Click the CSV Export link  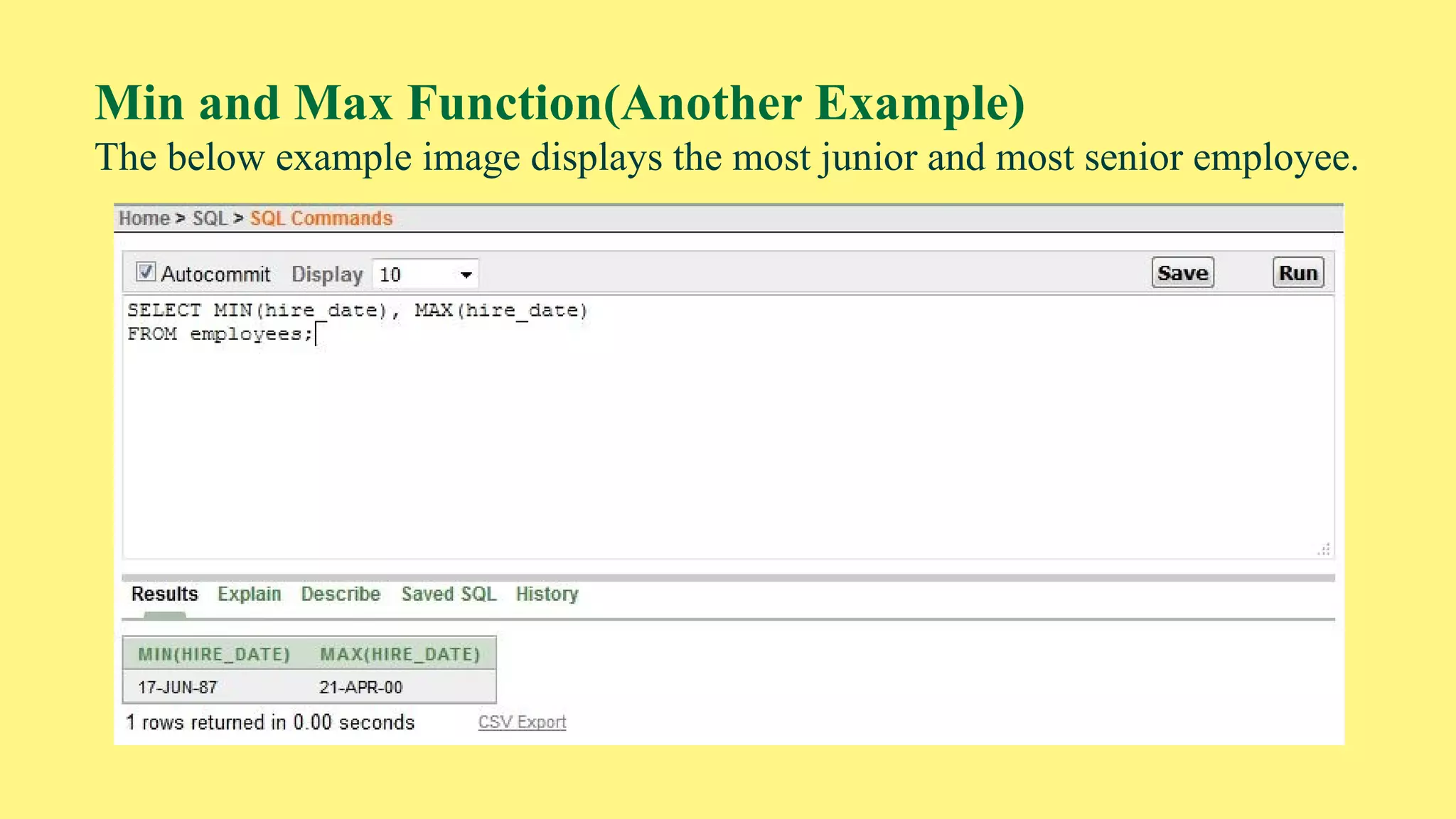tap(522, 722)
